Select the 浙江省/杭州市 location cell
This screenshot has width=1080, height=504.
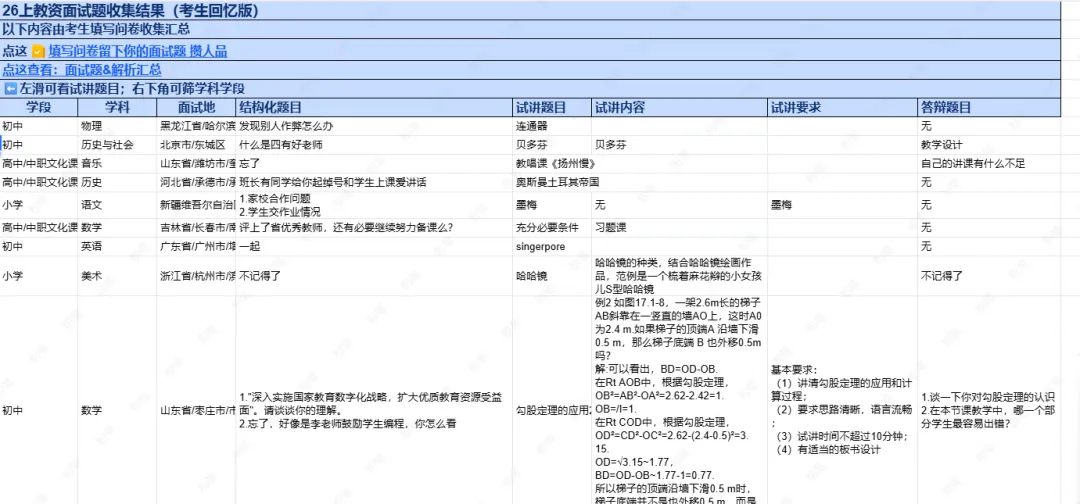(196, 275)
